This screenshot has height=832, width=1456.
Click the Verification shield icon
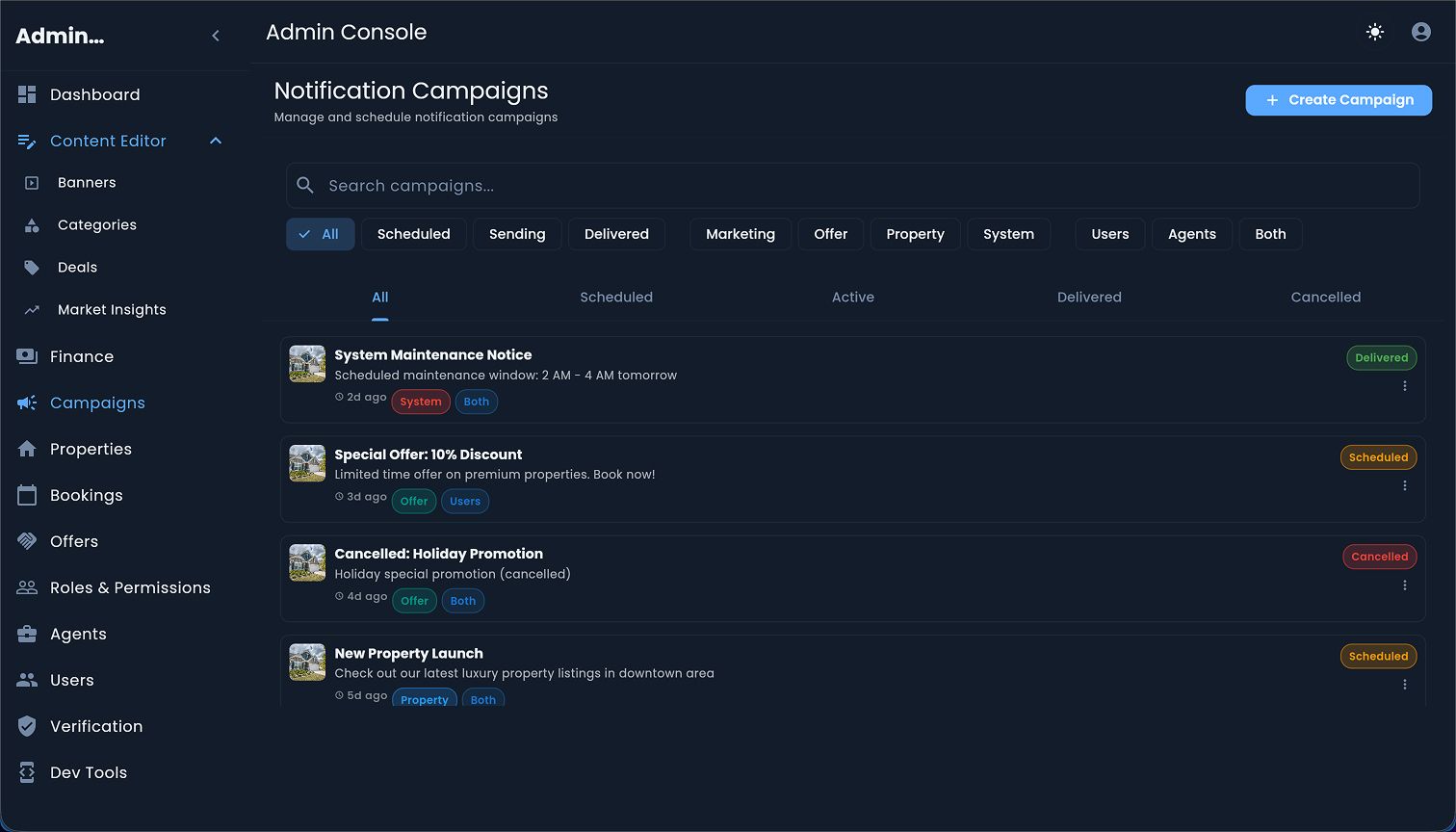point(27,726)
